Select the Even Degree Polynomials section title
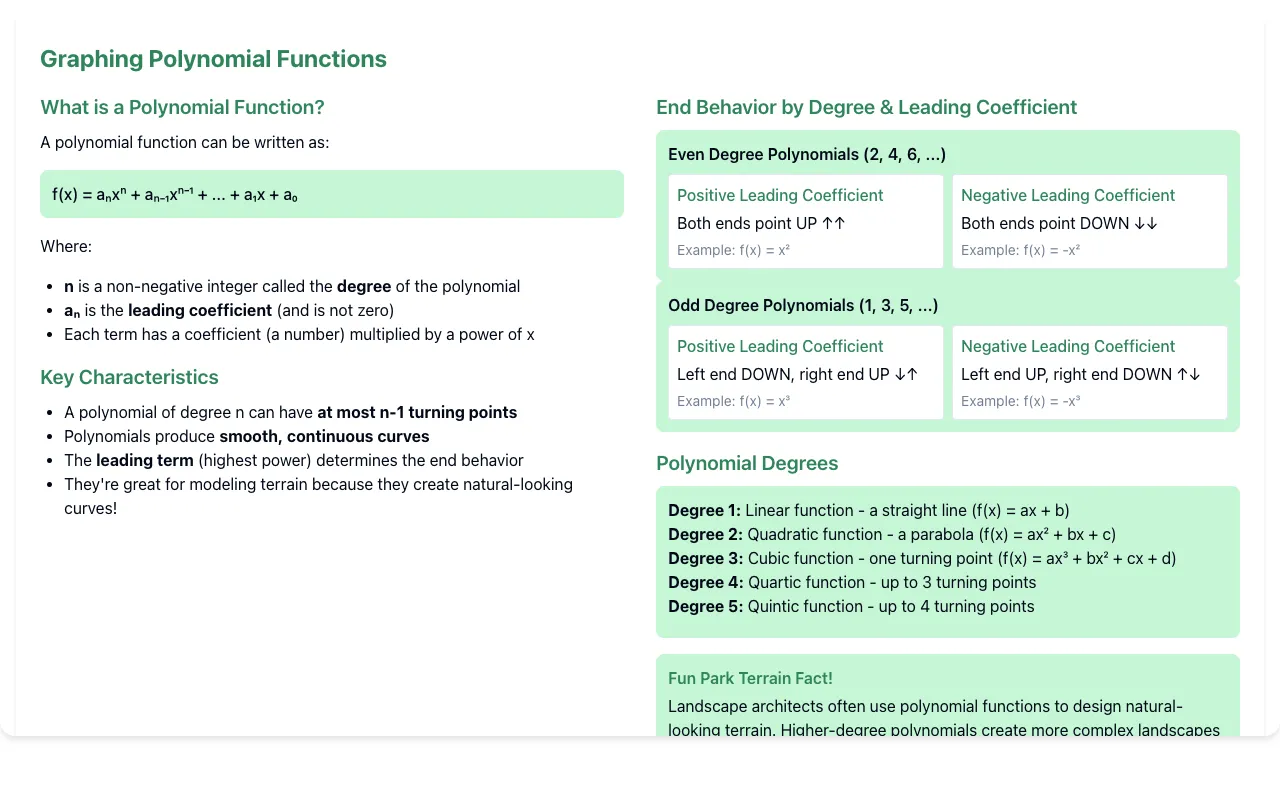Image resolution: width=1280 pixels, height=800 pixels. click(x=807, y=154)
